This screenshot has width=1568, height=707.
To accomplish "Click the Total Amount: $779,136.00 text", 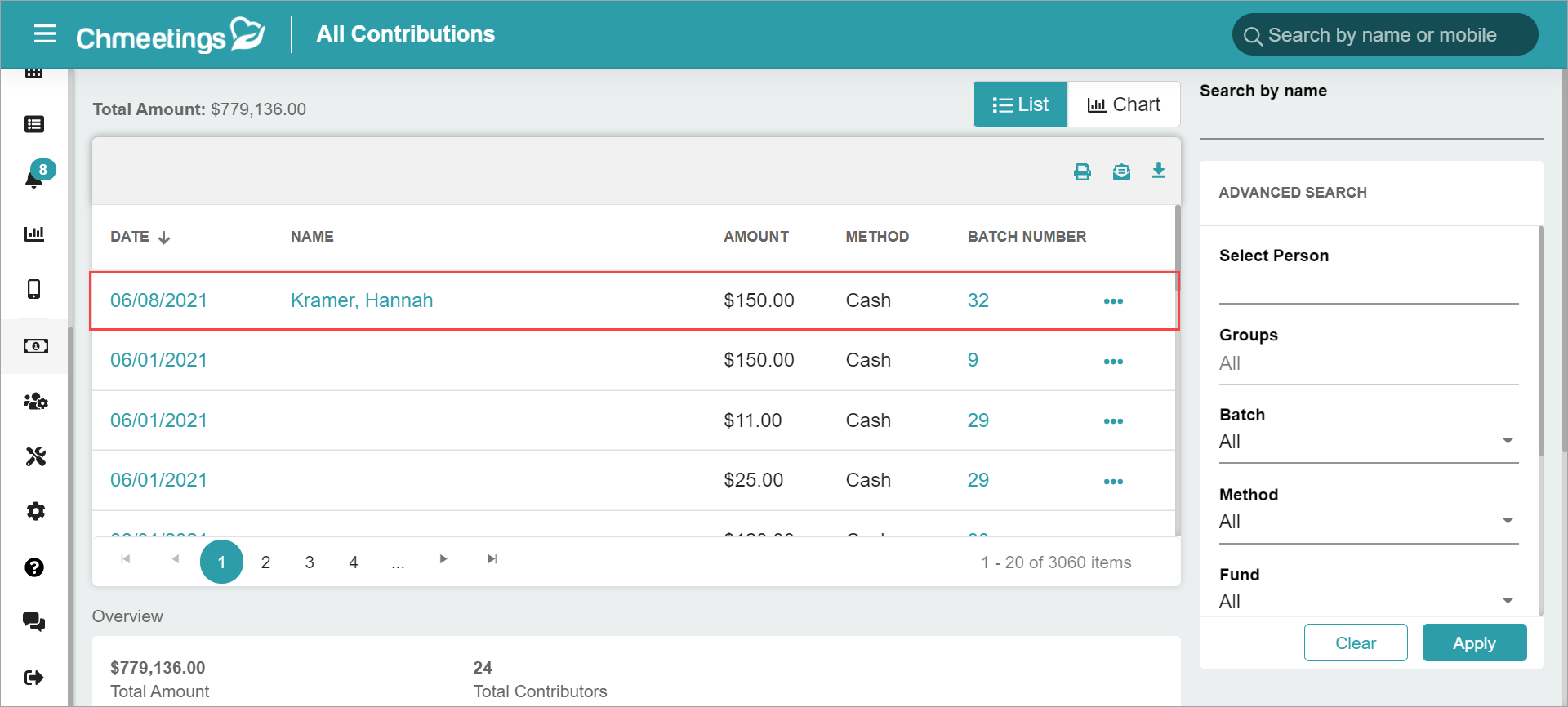I will coord(199,109).
